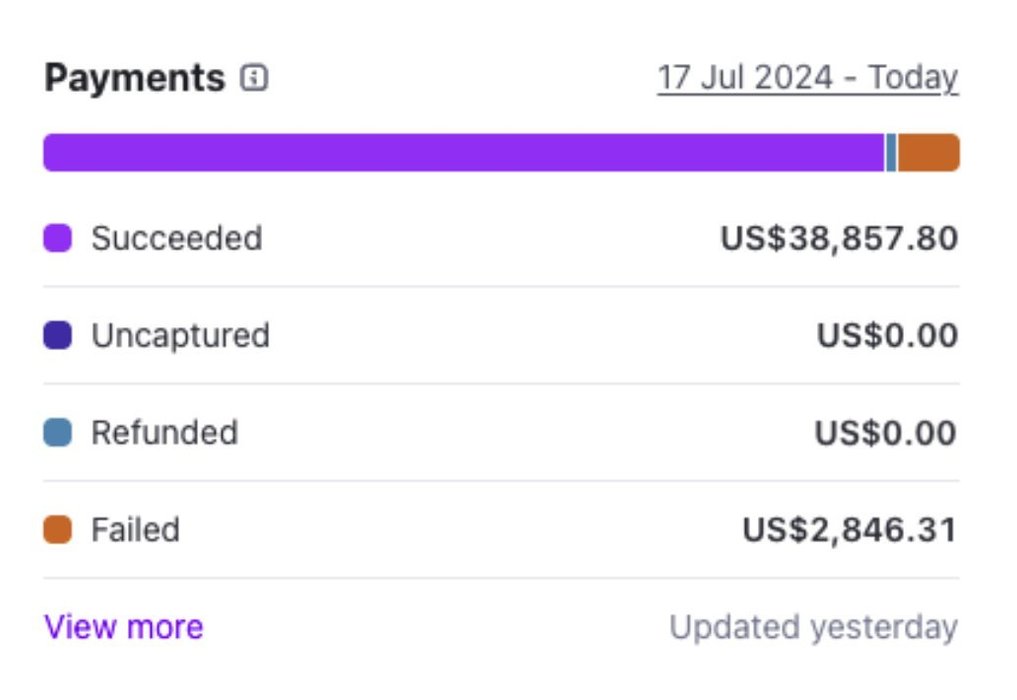Open the 17 Jul 2024 - Today date range
The image size is (1017, 700).
[807, 78]
